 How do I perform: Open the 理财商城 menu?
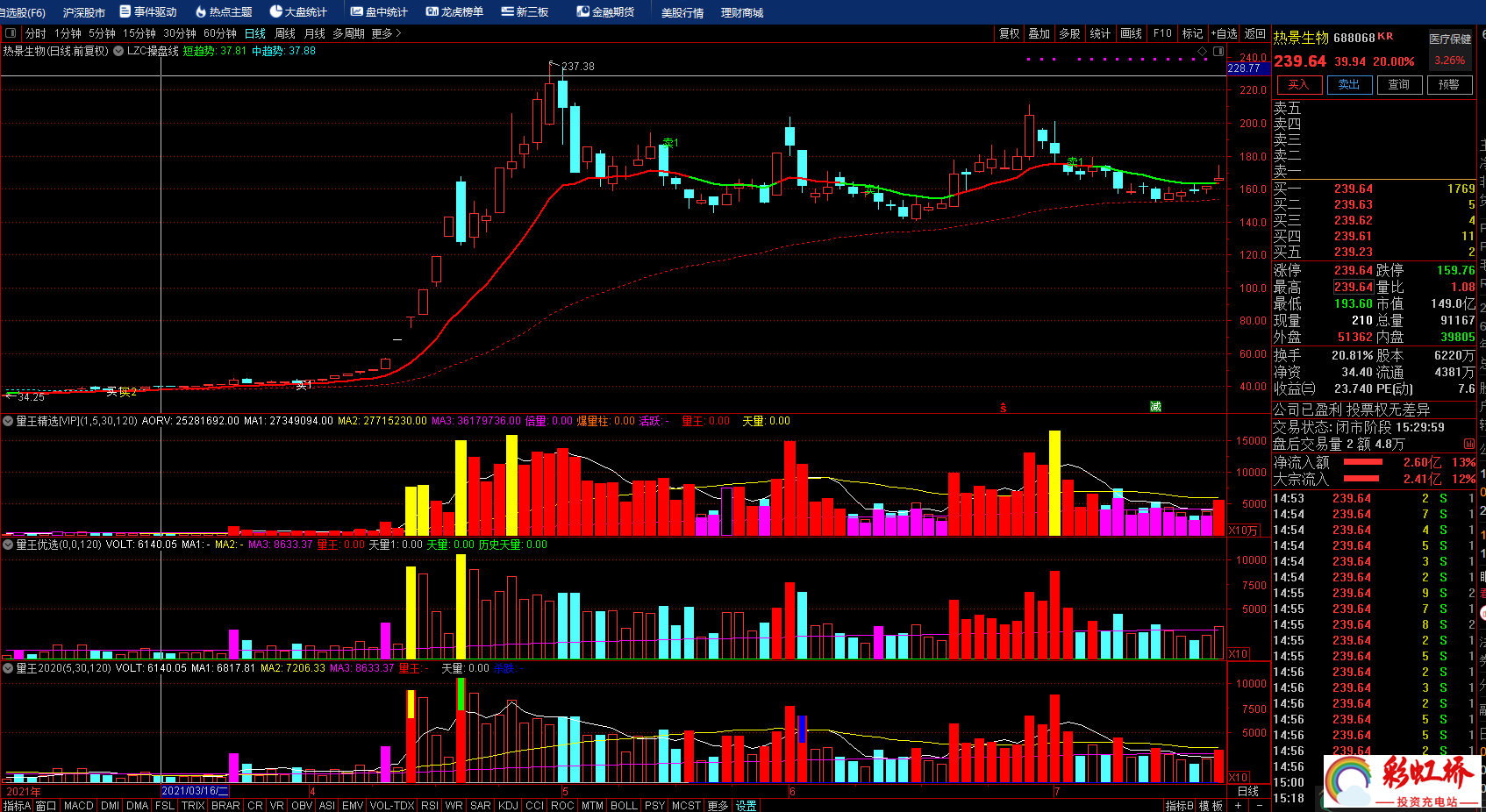[x=742, y=12]
